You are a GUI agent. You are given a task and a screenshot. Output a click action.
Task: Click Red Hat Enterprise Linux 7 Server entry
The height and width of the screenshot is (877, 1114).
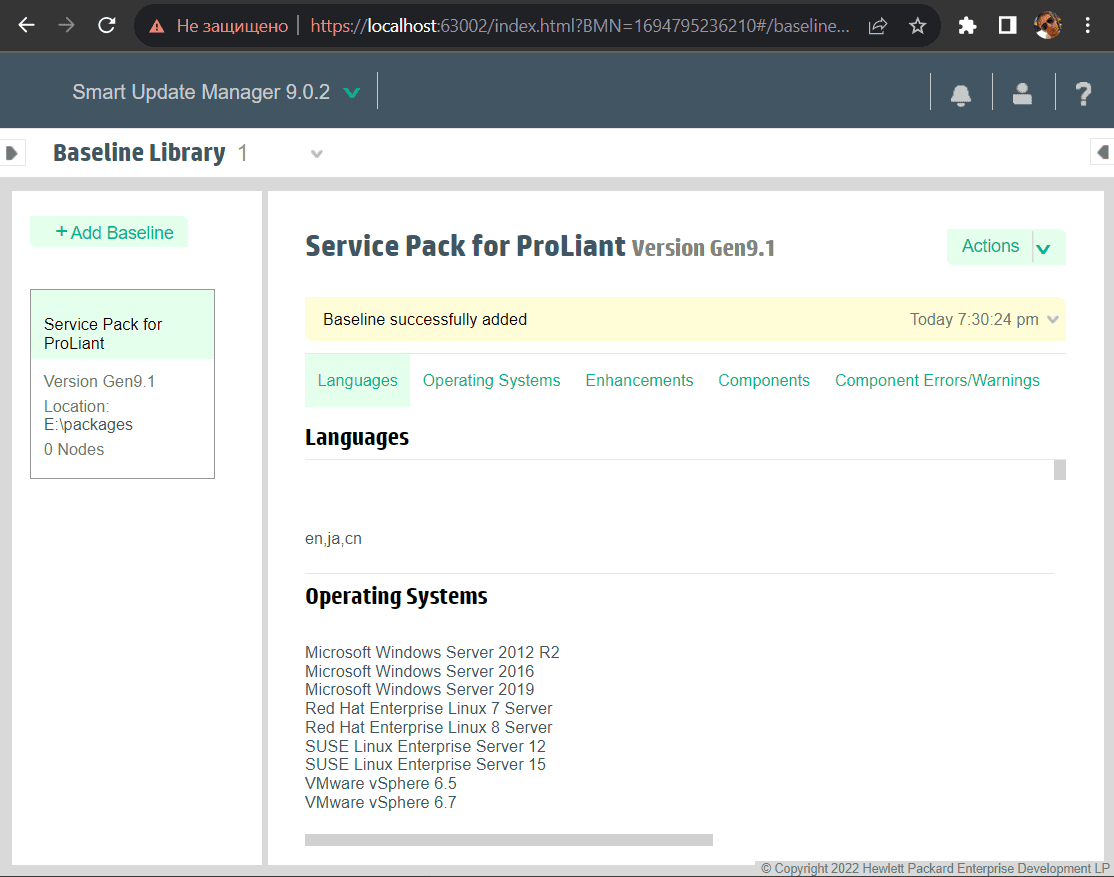pos(428,709)
